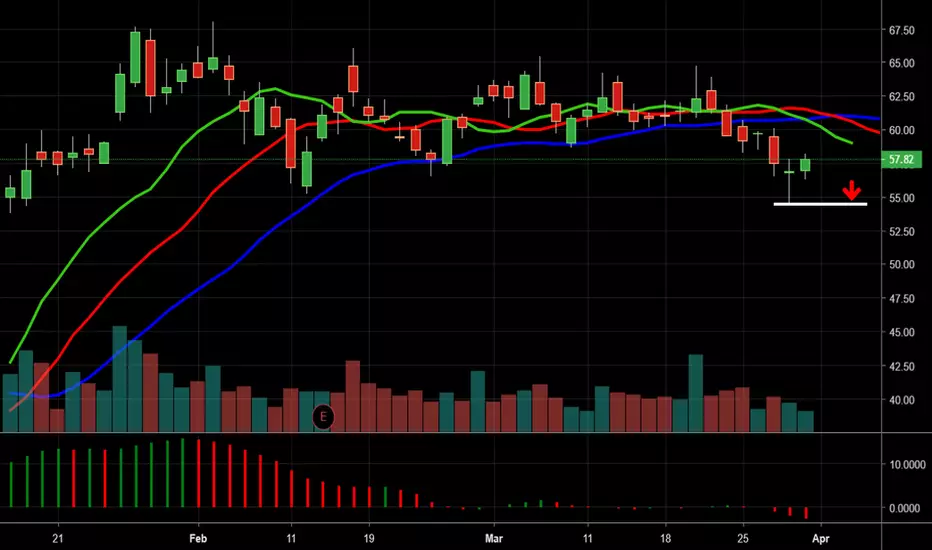Select the white horizontal support line

(x=820, y=204)
